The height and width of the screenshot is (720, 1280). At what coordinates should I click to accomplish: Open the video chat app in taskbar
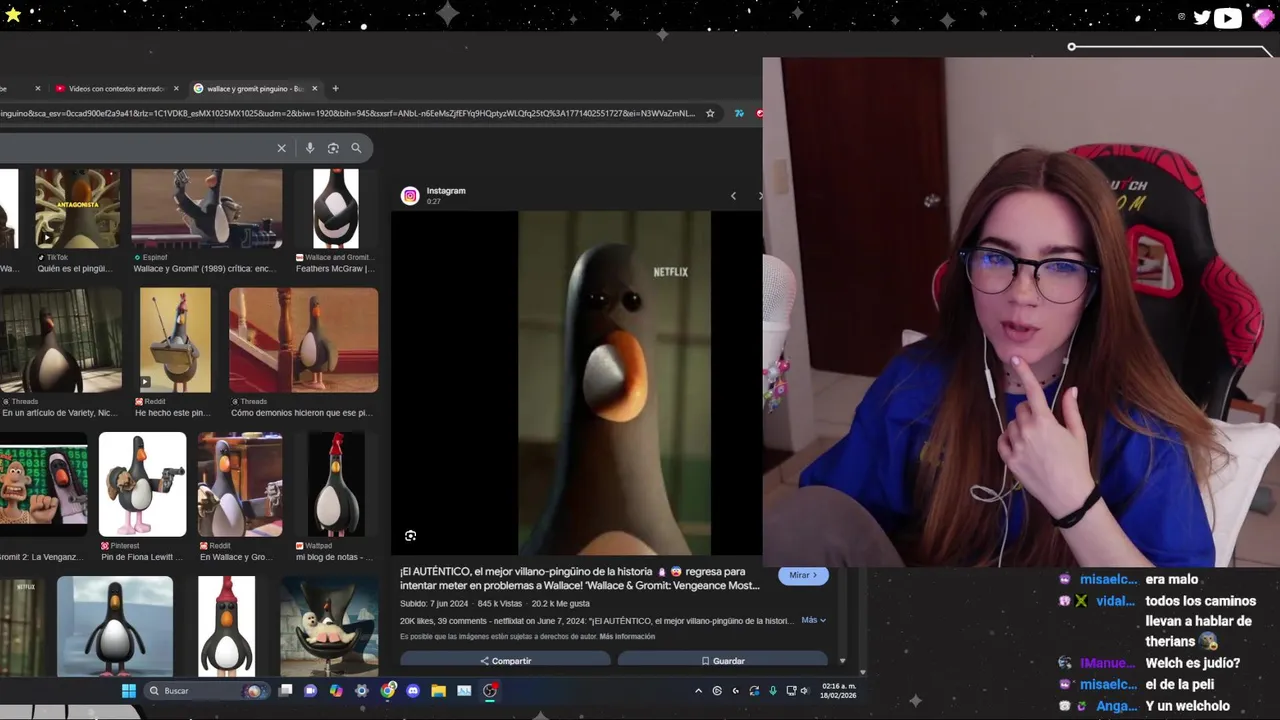coord(310,690)
